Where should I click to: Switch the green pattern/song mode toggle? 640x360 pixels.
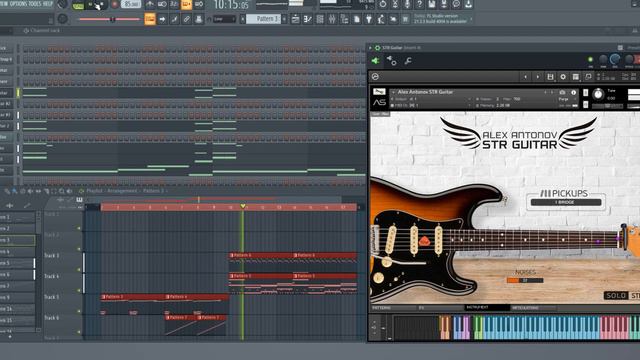78,5
